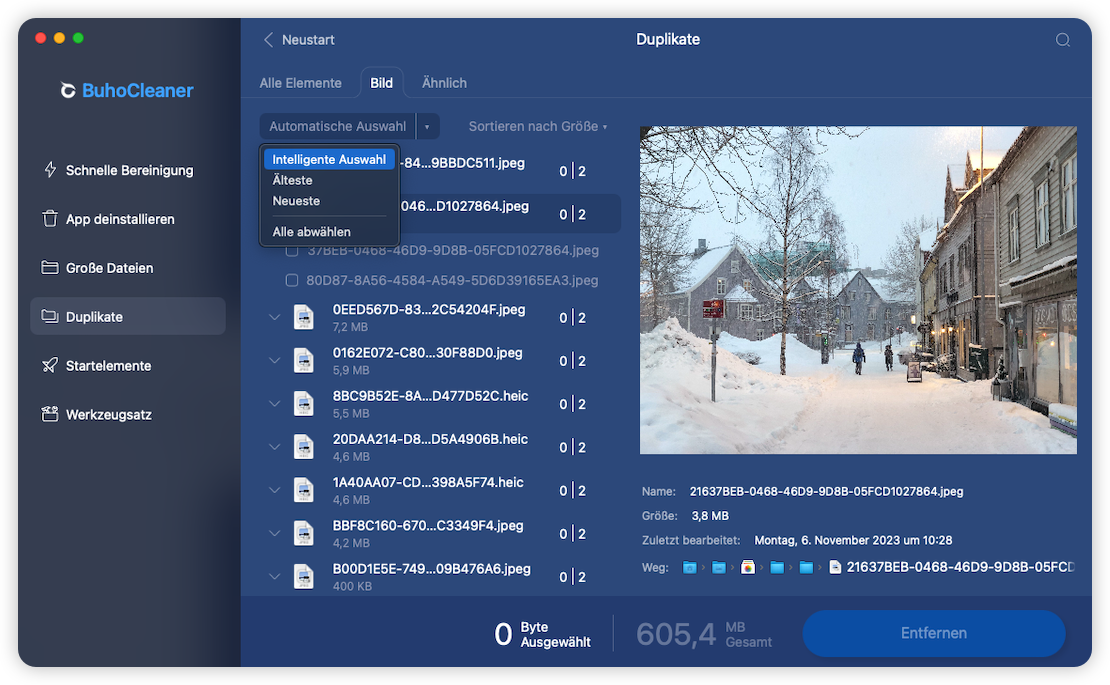This screenshot has width=1110, height=685.
Task: Click the 0 Byte Ausgewählt value
Action: click(x=542, y=634)
